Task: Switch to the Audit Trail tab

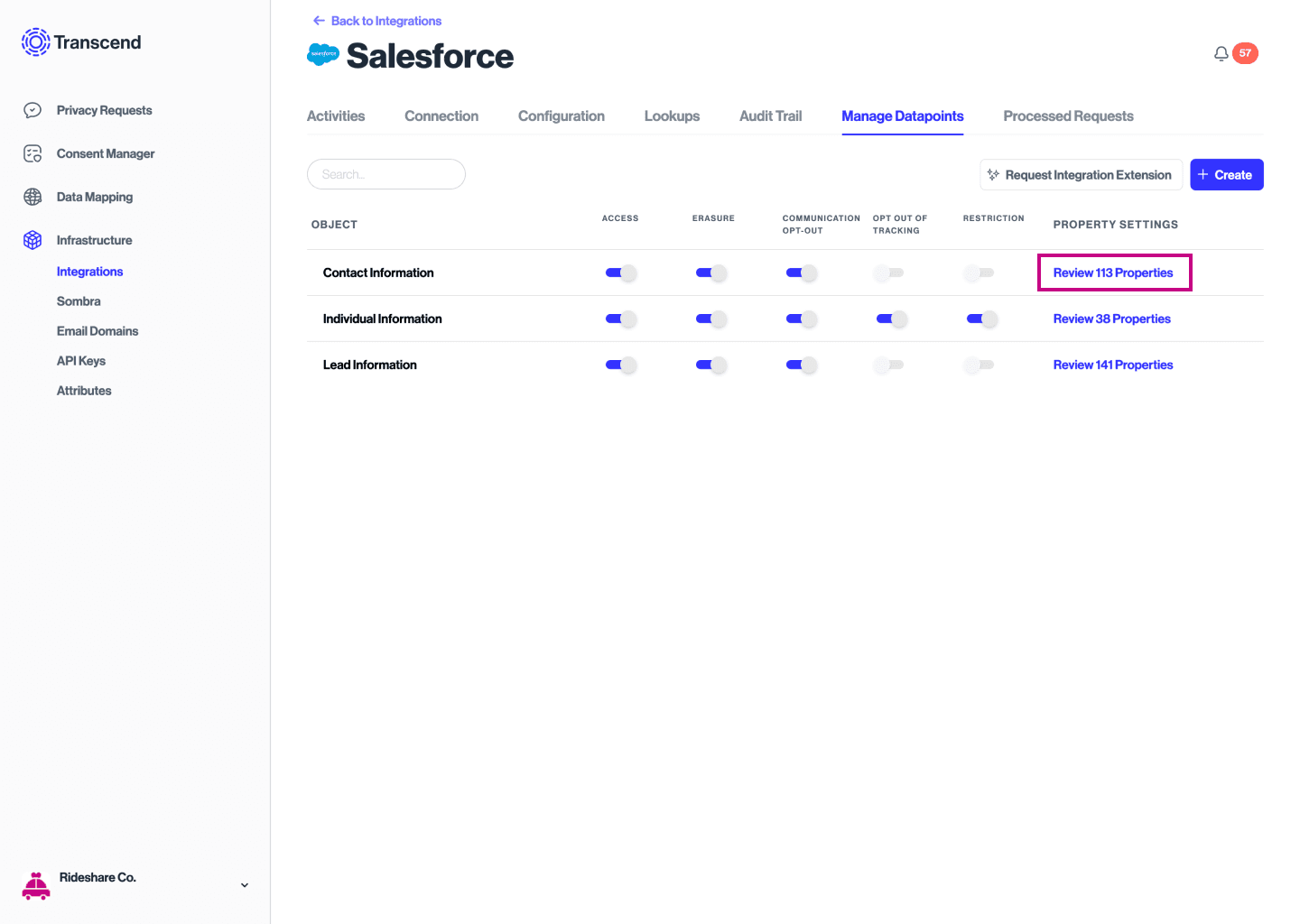Action: click(770, 115)
